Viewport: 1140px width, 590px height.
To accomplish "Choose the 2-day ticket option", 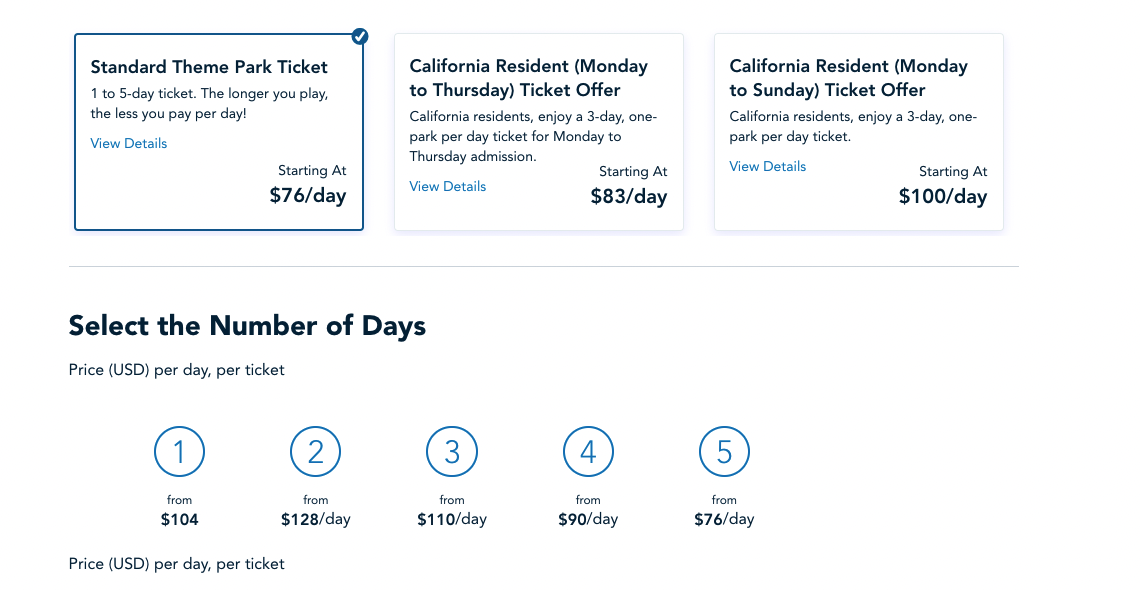I will (x=316, y=452).
